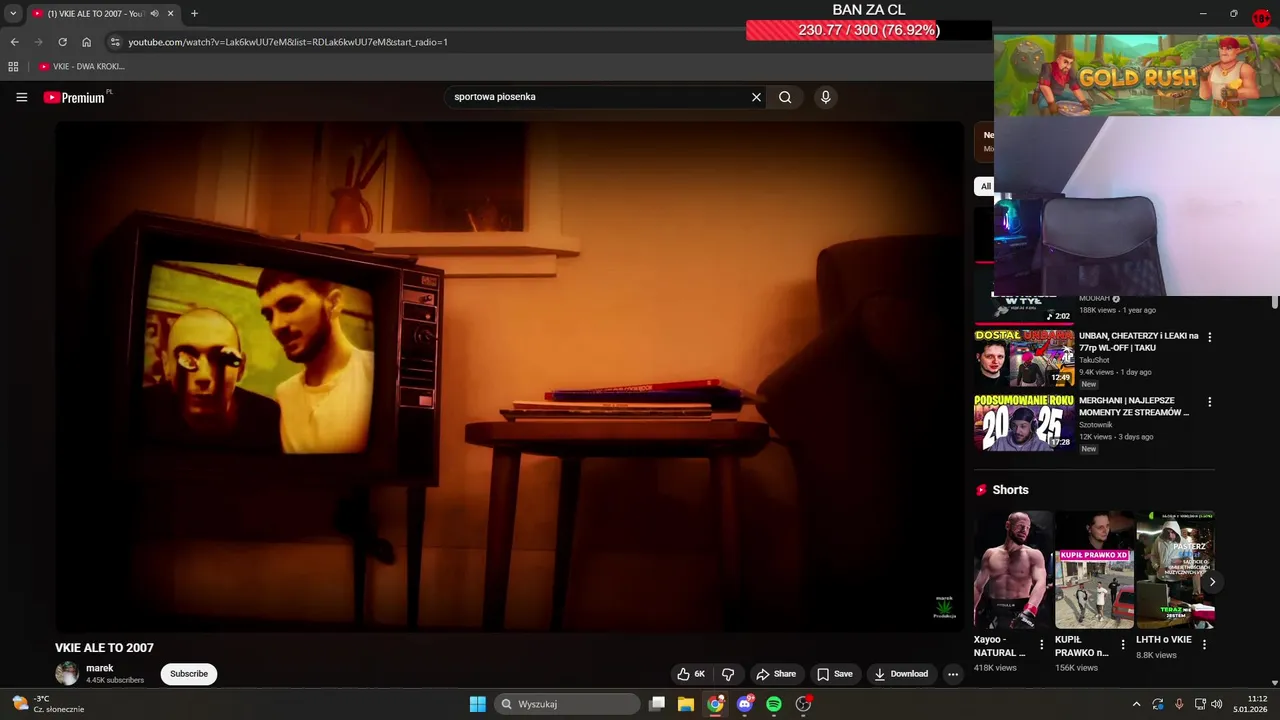1280x720 pixels.
Task: Click the marek watermark in video corner
Action: [944, 607]
